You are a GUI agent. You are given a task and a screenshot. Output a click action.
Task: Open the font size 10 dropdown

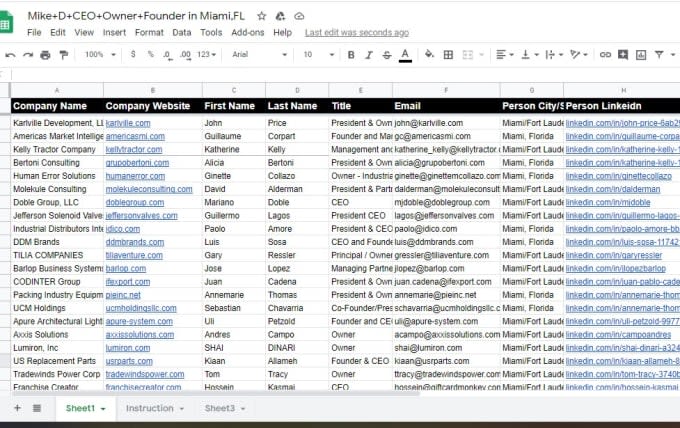[x=319, y=55]
